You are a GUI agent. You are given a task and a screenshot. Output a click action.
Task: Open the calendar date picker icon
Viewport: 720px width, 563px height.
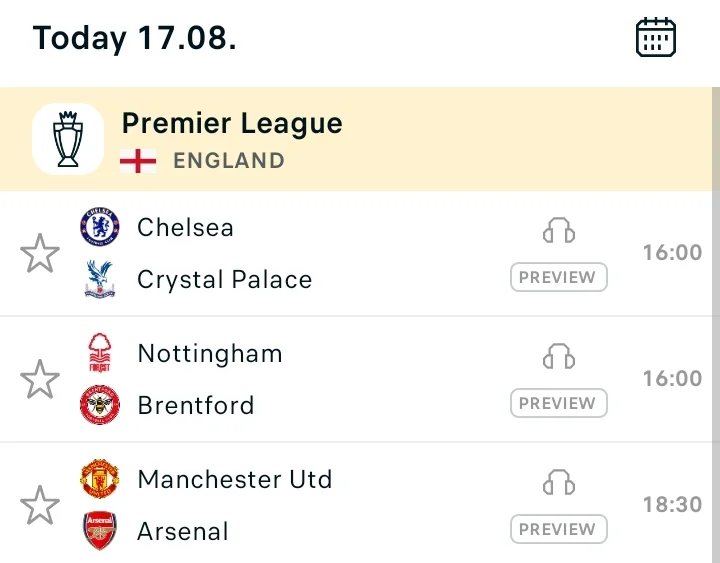pyautogui.click(x=656, y=37)
